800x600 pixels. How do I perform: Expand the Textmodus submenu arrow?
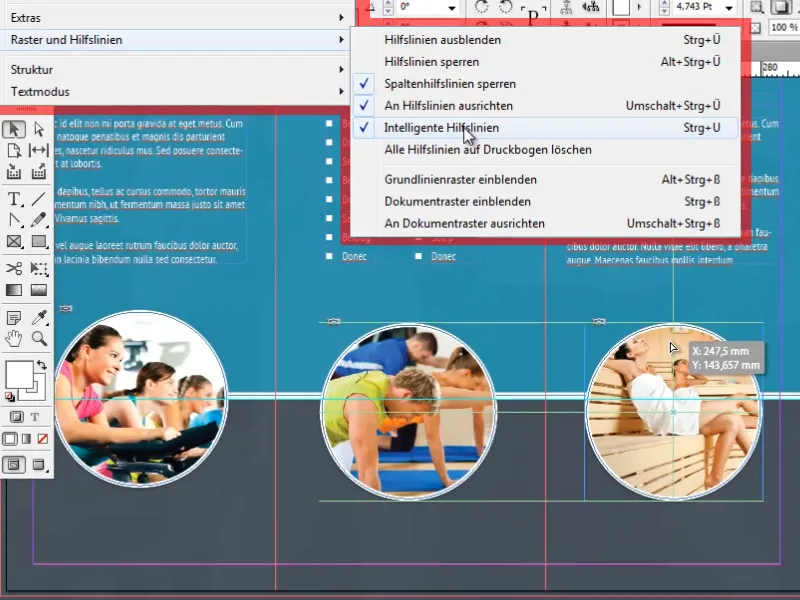341,92
